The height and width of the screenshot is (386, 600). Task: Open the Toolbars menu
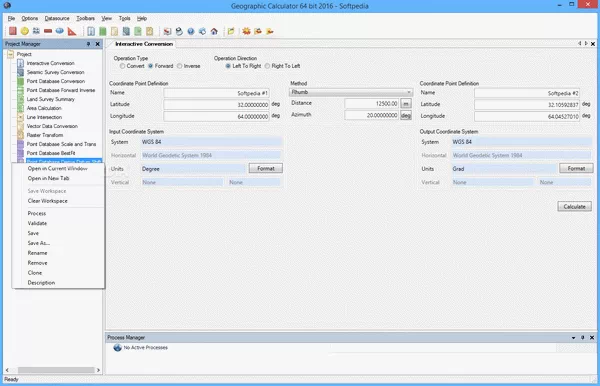85,18
